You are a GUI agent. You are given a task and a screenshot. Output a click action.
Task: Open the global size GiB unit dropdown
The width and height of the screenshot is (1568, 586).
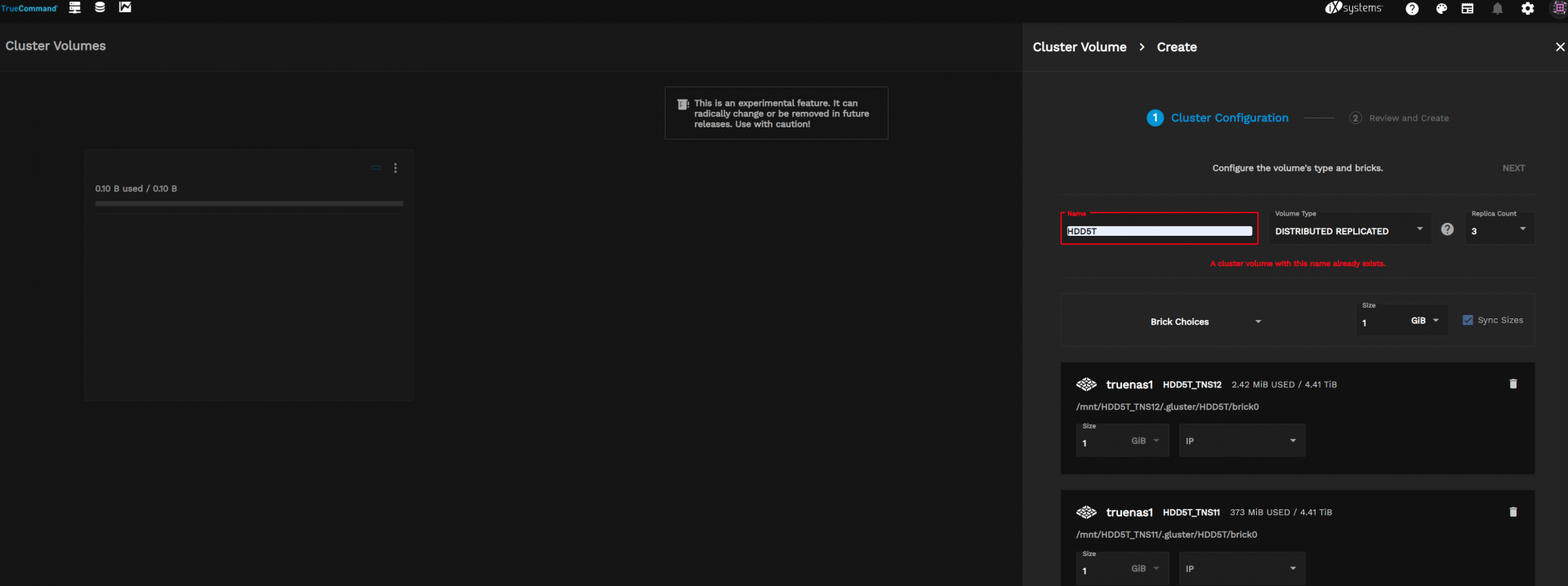coord(1425,321)
